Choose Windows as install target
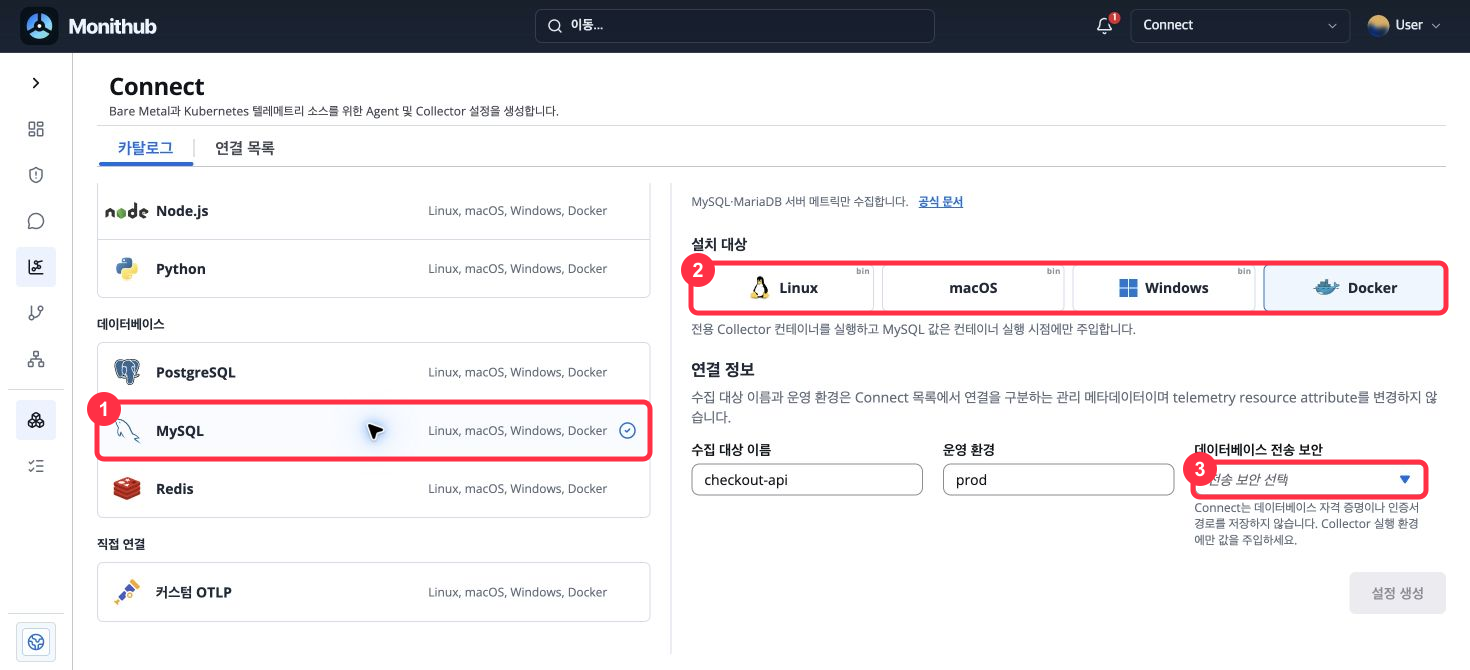This screenshot has width=1470, height=670. point(1163,288)
